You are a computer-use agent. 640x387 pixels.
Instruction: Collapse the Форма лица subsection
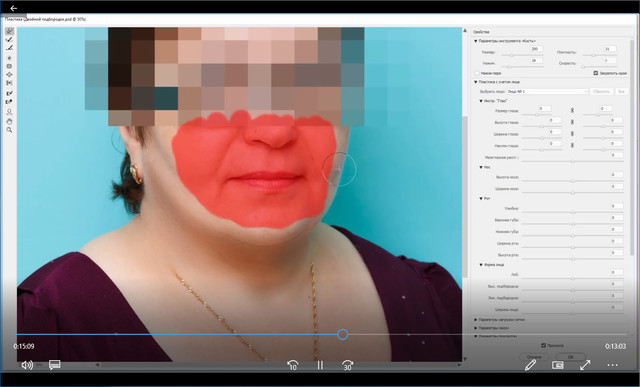[x=481, y=265]
